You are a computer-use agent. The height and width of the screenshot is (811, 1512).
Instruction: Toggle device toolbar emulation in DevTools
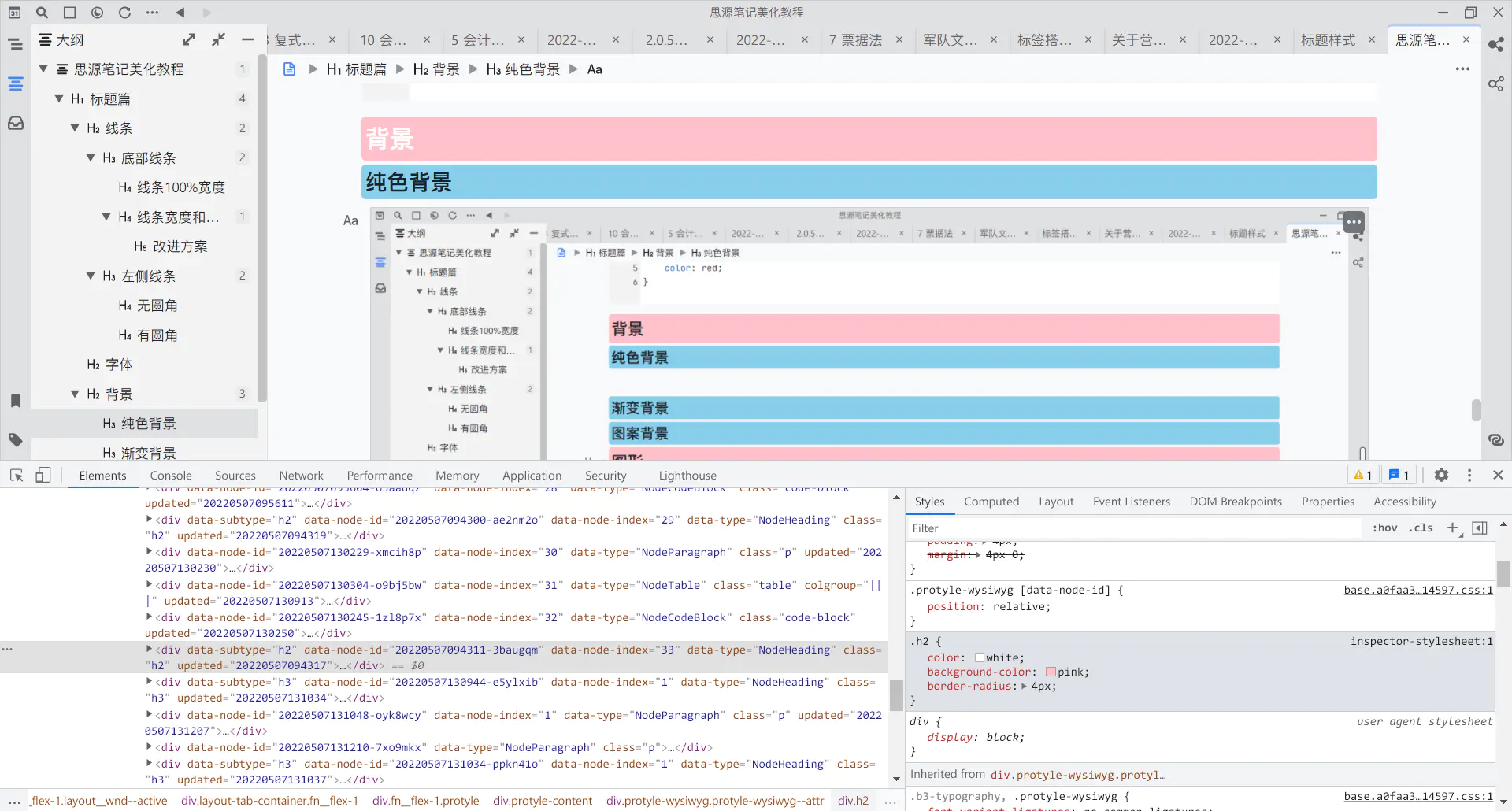click(43, 475)
